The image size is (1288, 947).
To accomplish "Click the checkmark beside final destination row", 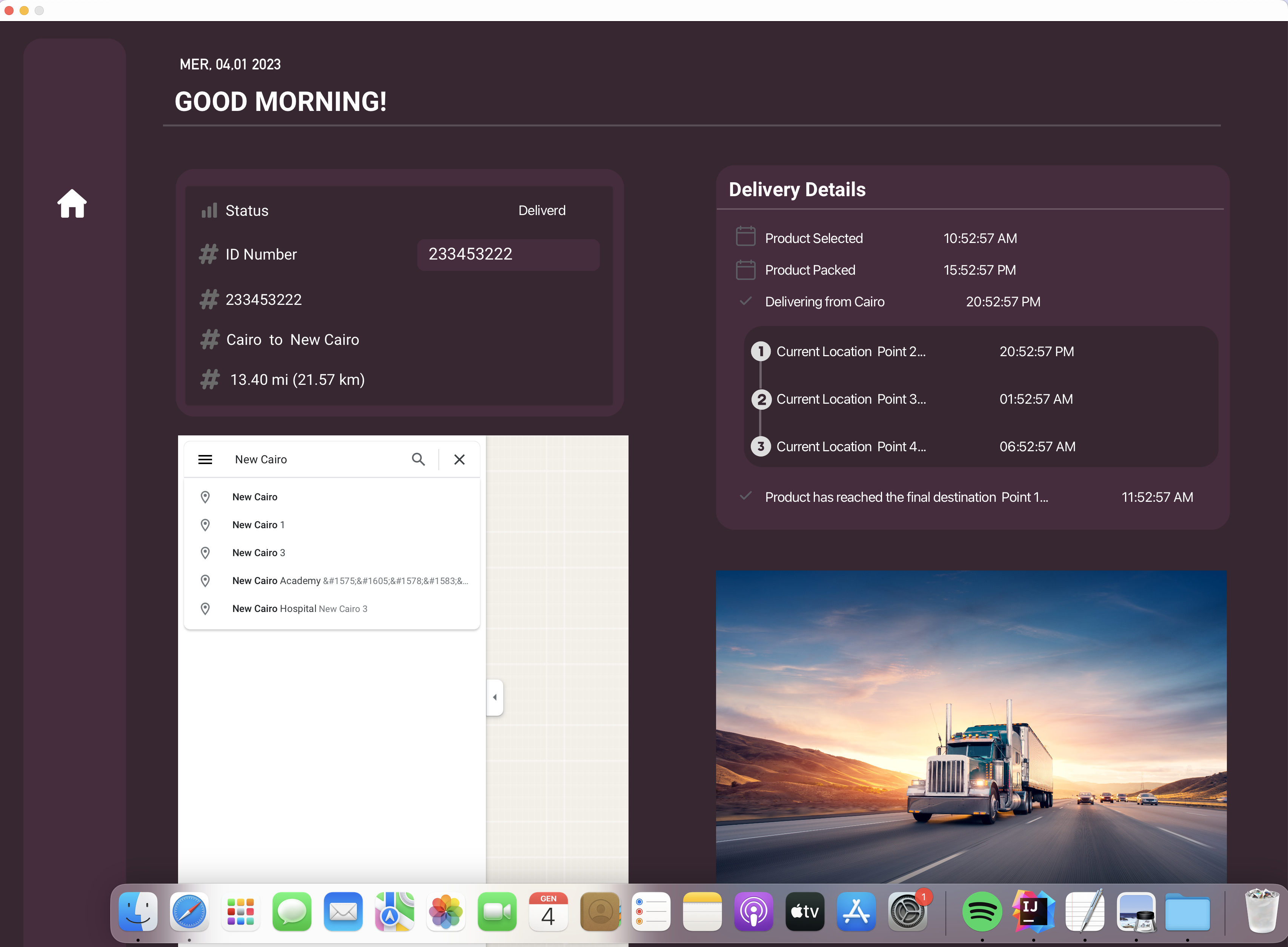I will click(745, 496).
